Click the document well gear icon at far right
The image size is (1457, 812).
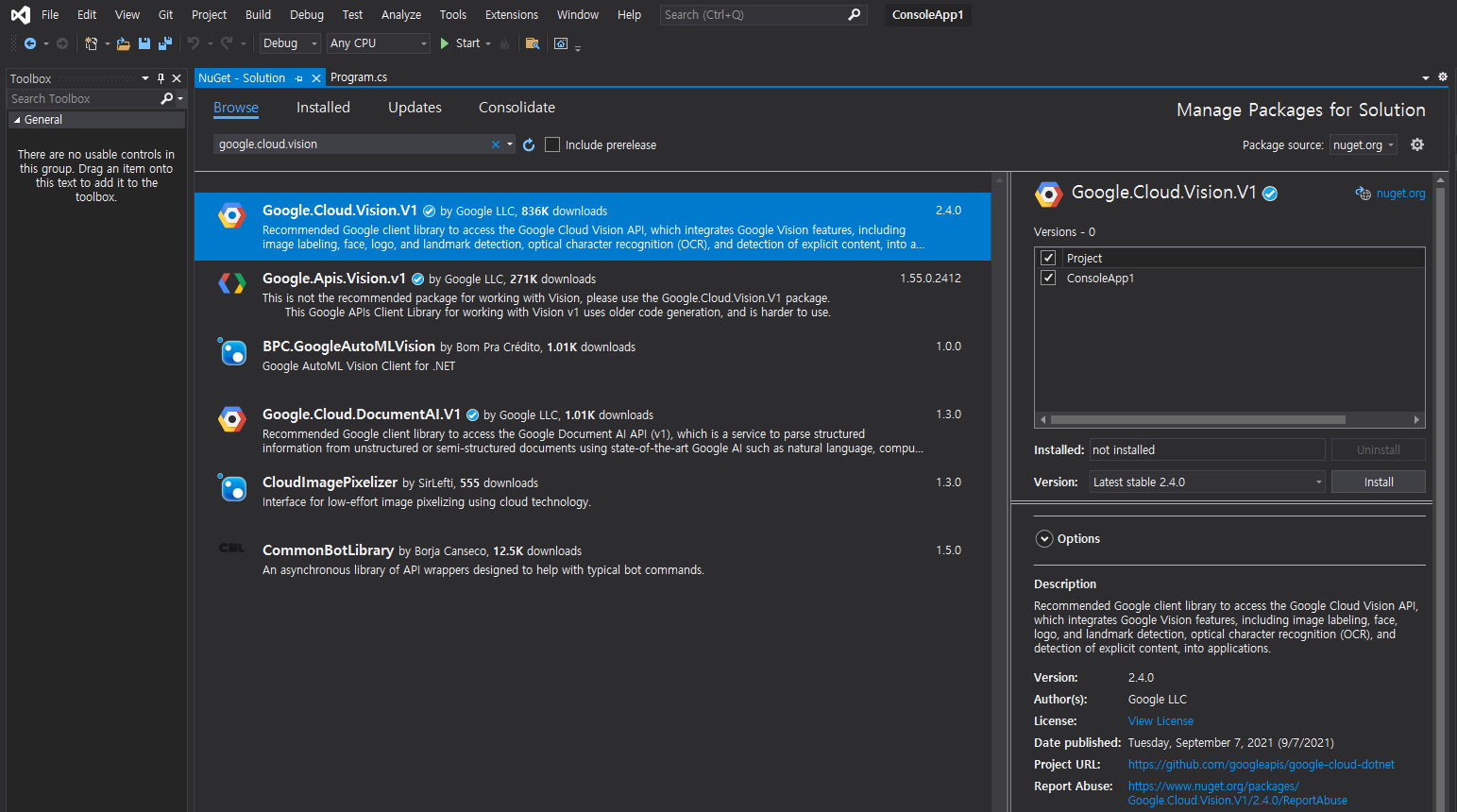tap(1443, 76)
